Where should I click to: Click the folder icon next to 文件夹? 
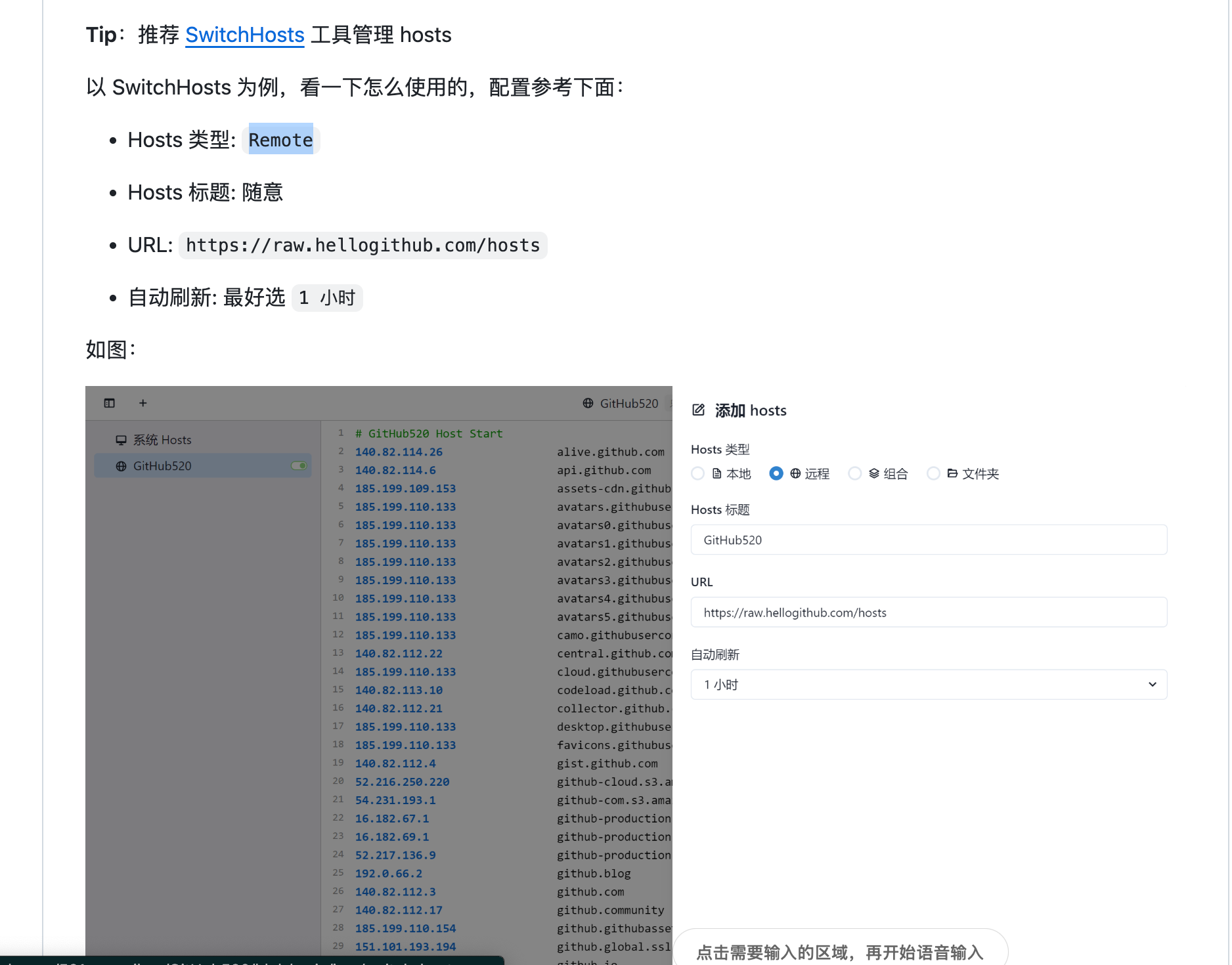952,473
